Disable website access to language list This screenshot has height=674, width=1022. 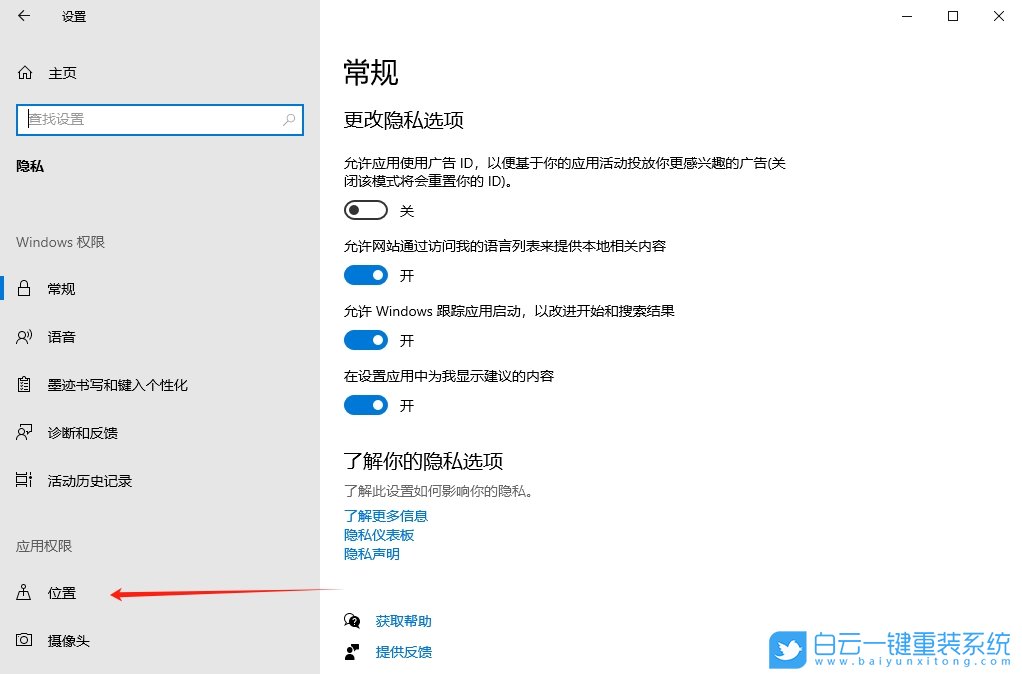pyautogui.click(x=365, y=275)
